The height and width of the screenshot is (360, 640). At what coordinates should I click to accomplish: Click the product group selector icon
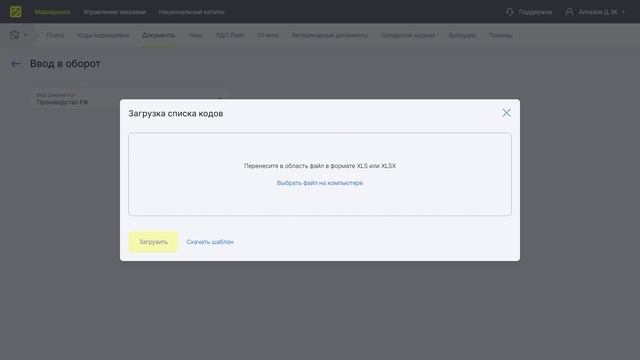pyautogui.click(x=15, y=35)
